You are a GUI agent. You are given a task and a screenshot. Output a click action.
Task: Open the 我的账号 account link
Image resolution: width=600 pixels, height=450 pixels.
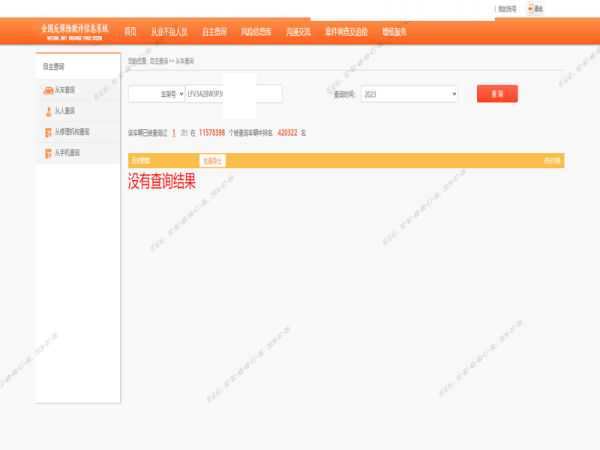(507, 9)
